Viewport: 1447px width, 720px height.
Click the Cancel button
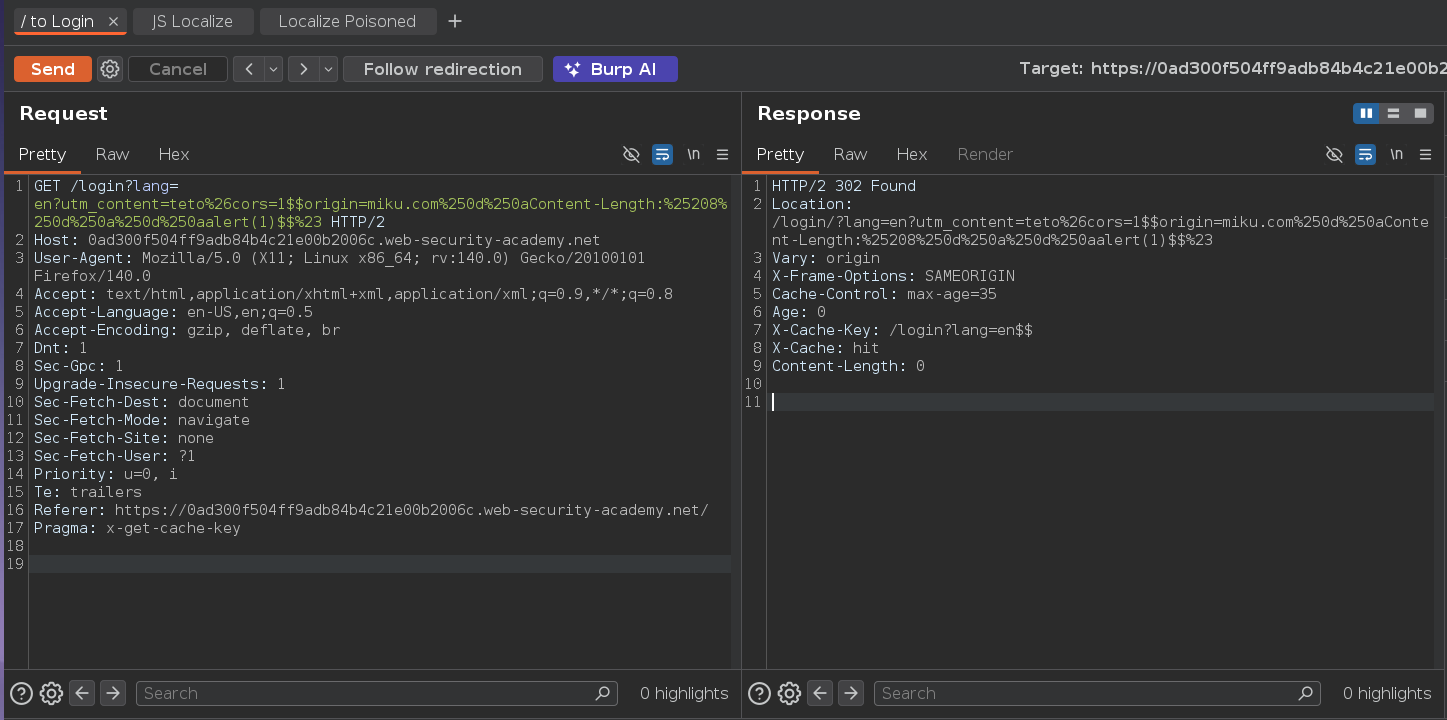click(178, 69)
